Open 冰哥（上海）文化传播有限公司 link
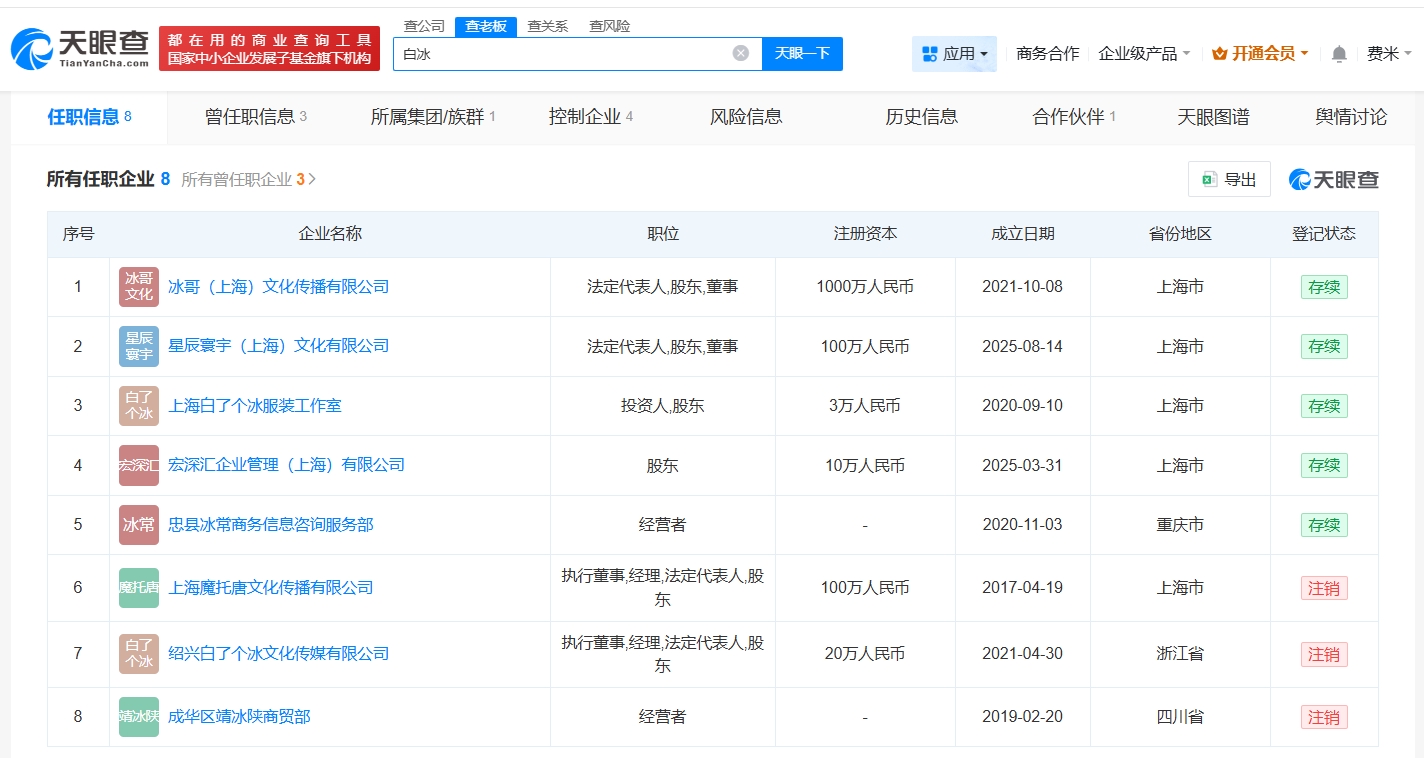Image resolution: width=1424 pixels, height=758 pixels. point(278,287)
